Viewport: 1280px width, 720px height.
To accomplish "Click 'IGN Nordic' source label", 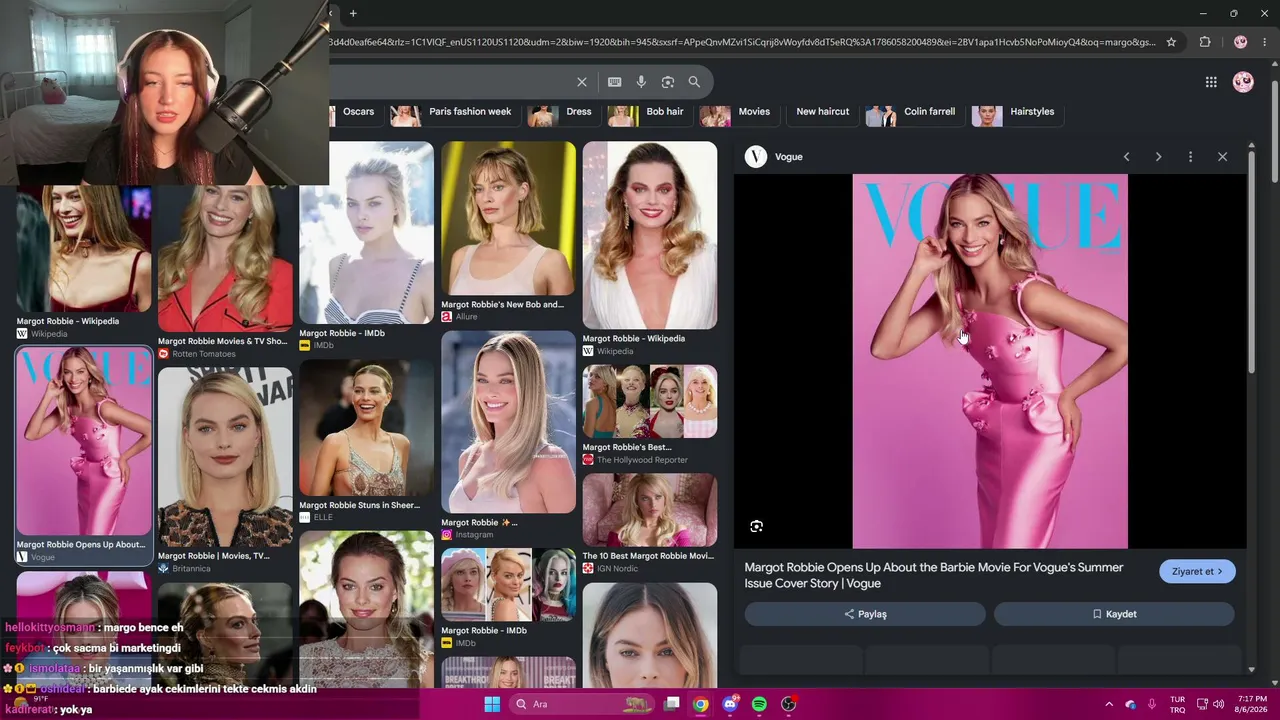I will point(622,569).
